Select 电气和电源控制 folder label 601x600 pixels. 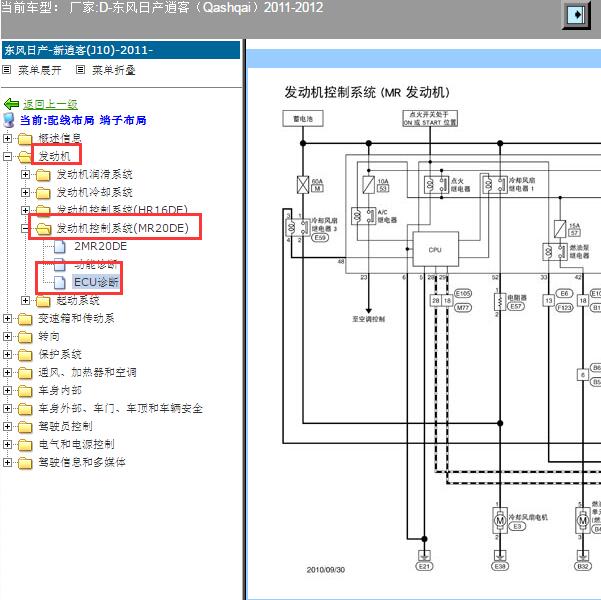pyautogui.click(x=76, y=444)
